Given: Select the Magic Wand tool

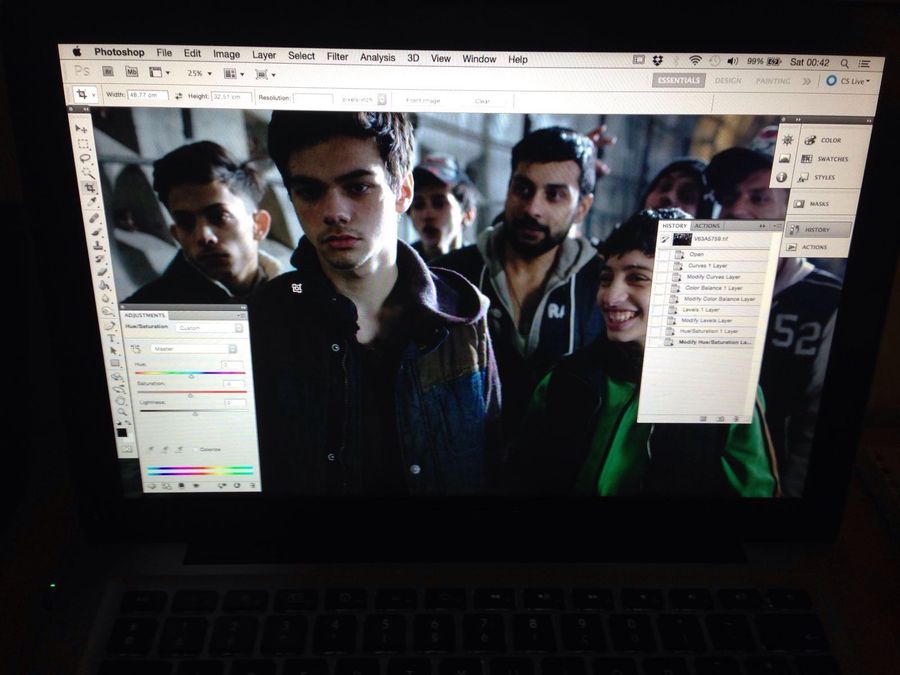Looking at the screenshot, I should 88,173.
